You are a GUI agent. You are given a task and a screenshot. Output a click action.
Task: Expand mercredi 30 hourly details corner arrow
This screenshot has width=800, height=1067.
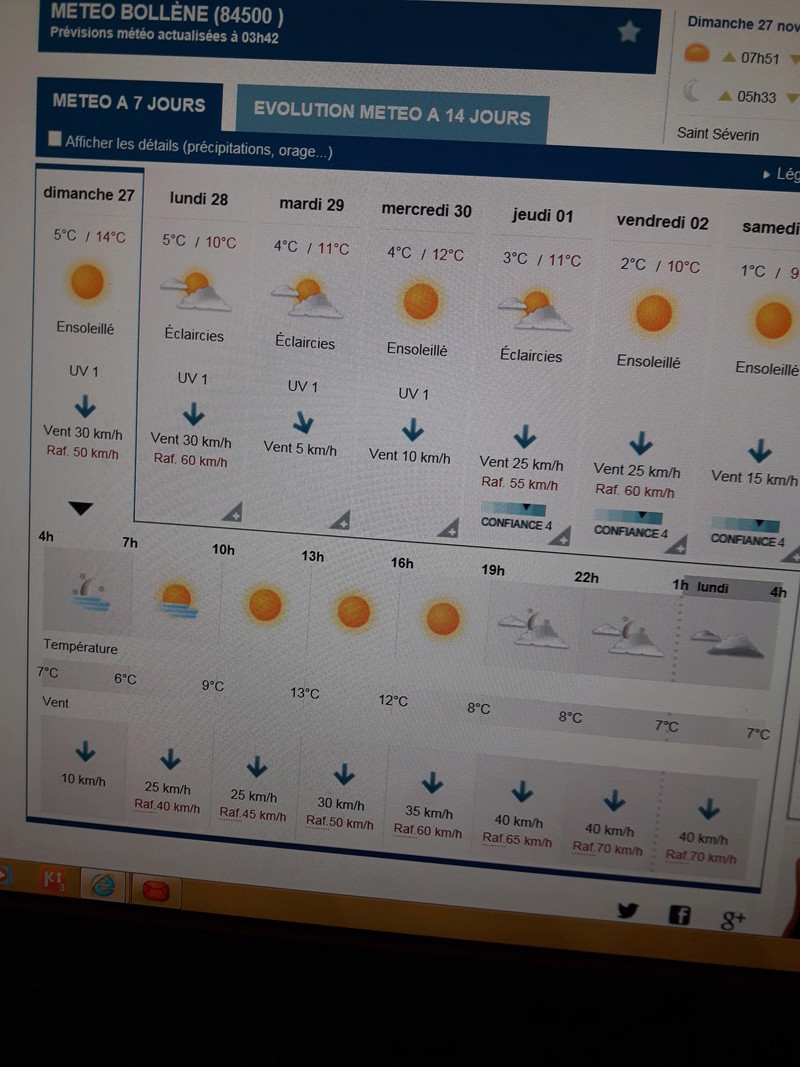coord(448,527)
